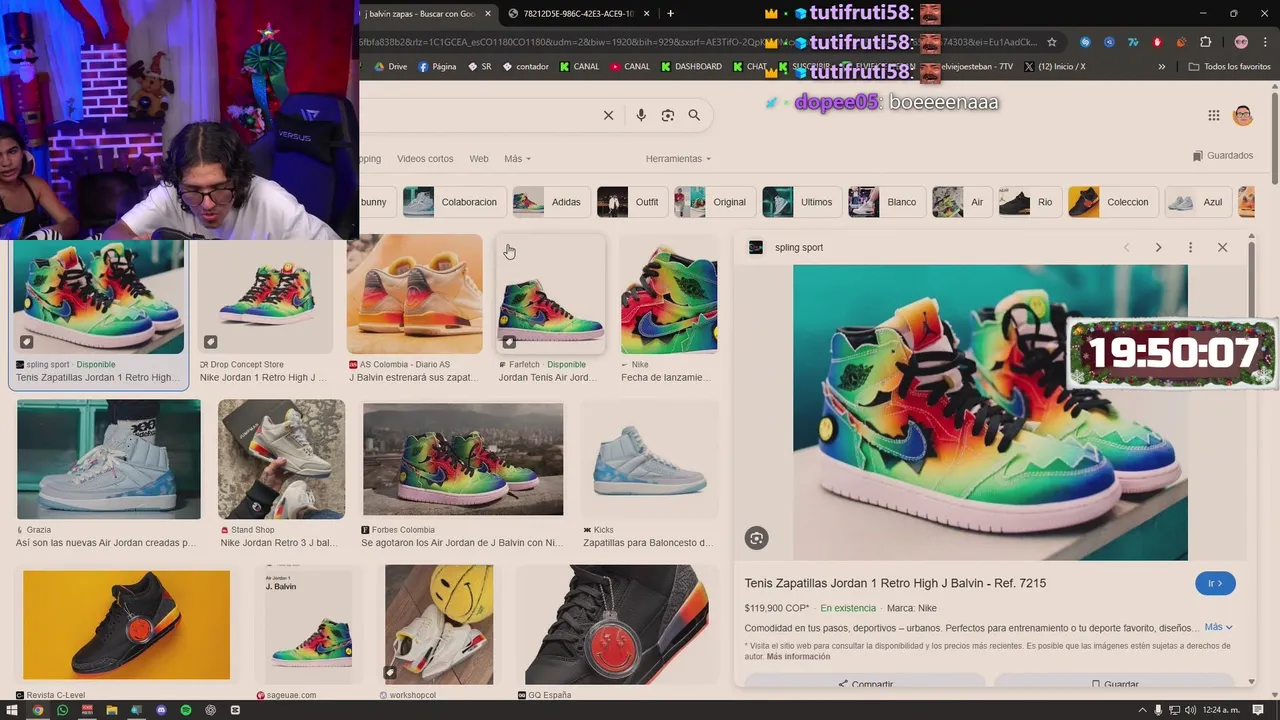Go to the next image in the preview panel
The height and width of the screenshot is (720, 1280).
click(1158, 247)
